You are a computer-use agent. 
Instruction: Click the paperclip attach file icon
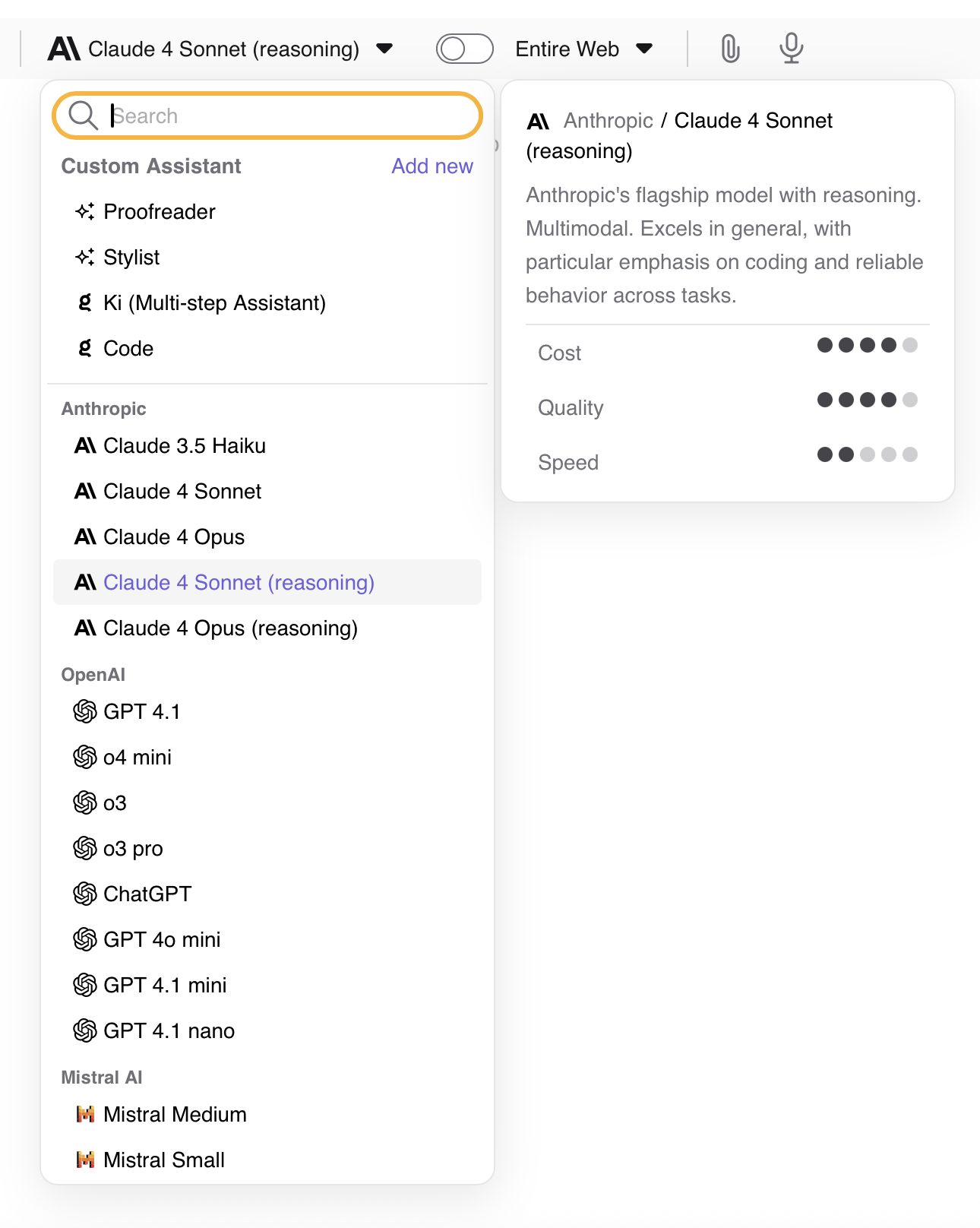[x=730, y=49]
